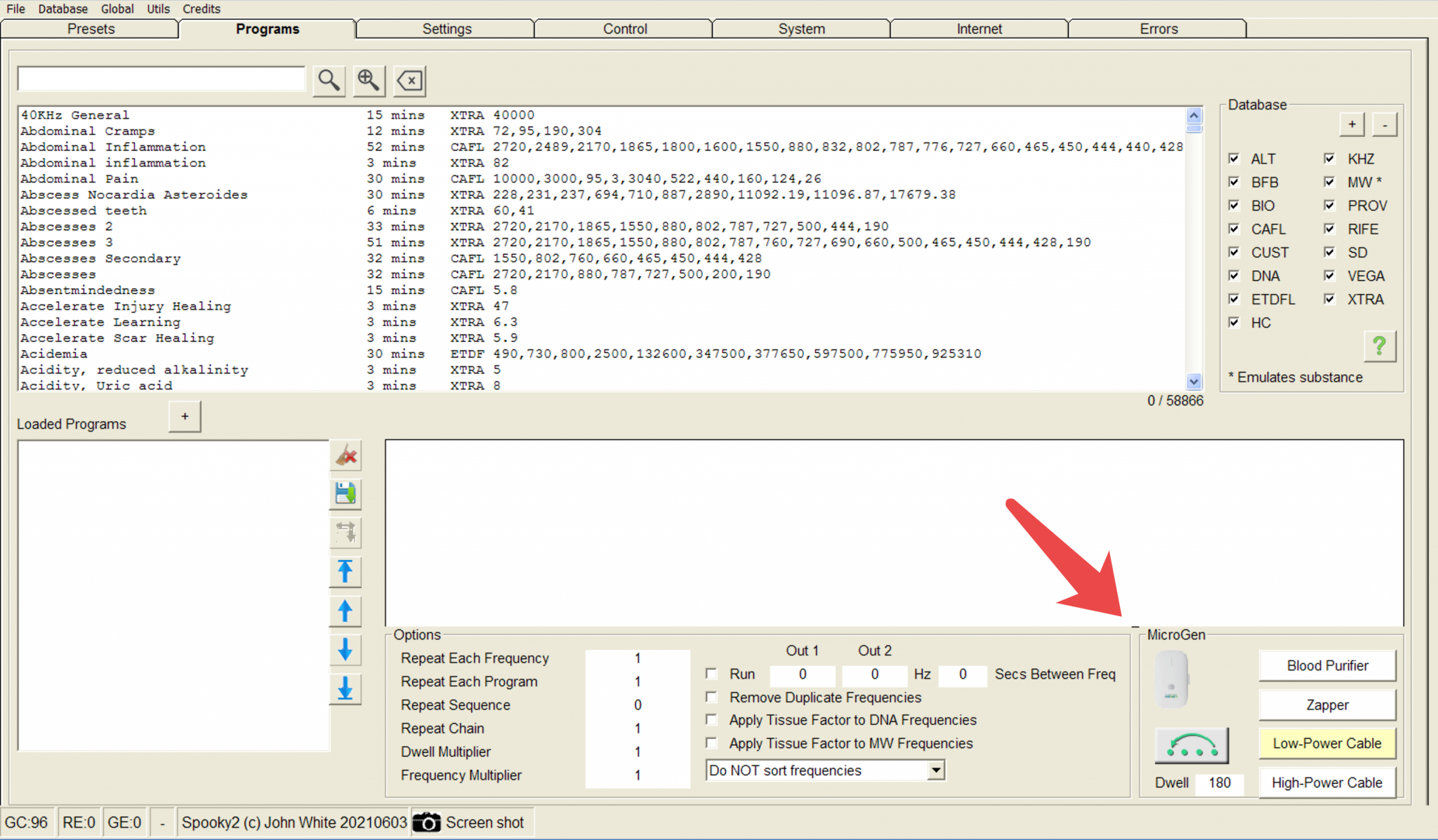Click the green cable connection icon button
1438x840 pixels.
tap(1192, 745)
